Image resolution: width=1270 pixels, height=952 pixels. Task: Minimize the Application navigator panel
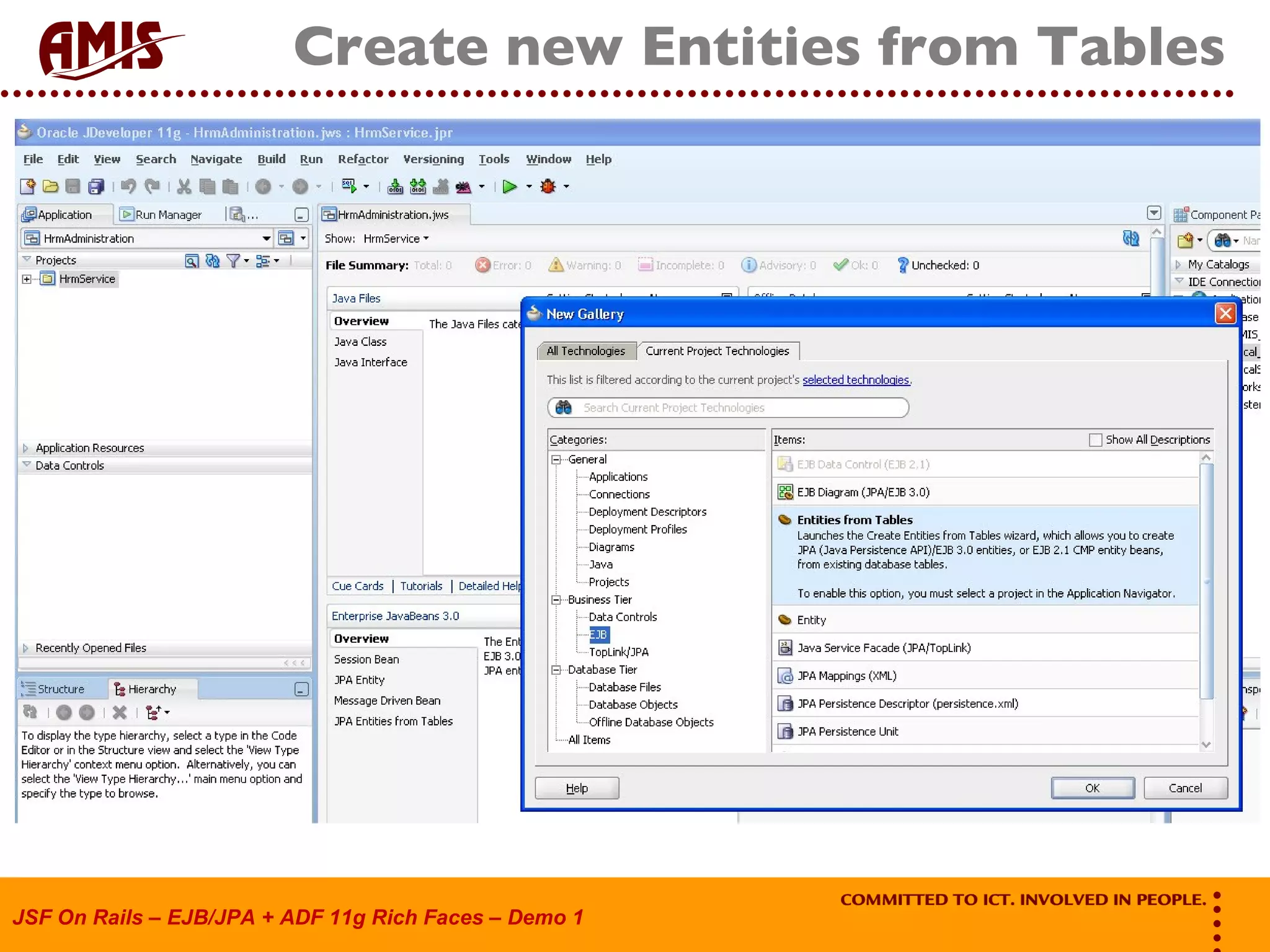coord(301,215)
